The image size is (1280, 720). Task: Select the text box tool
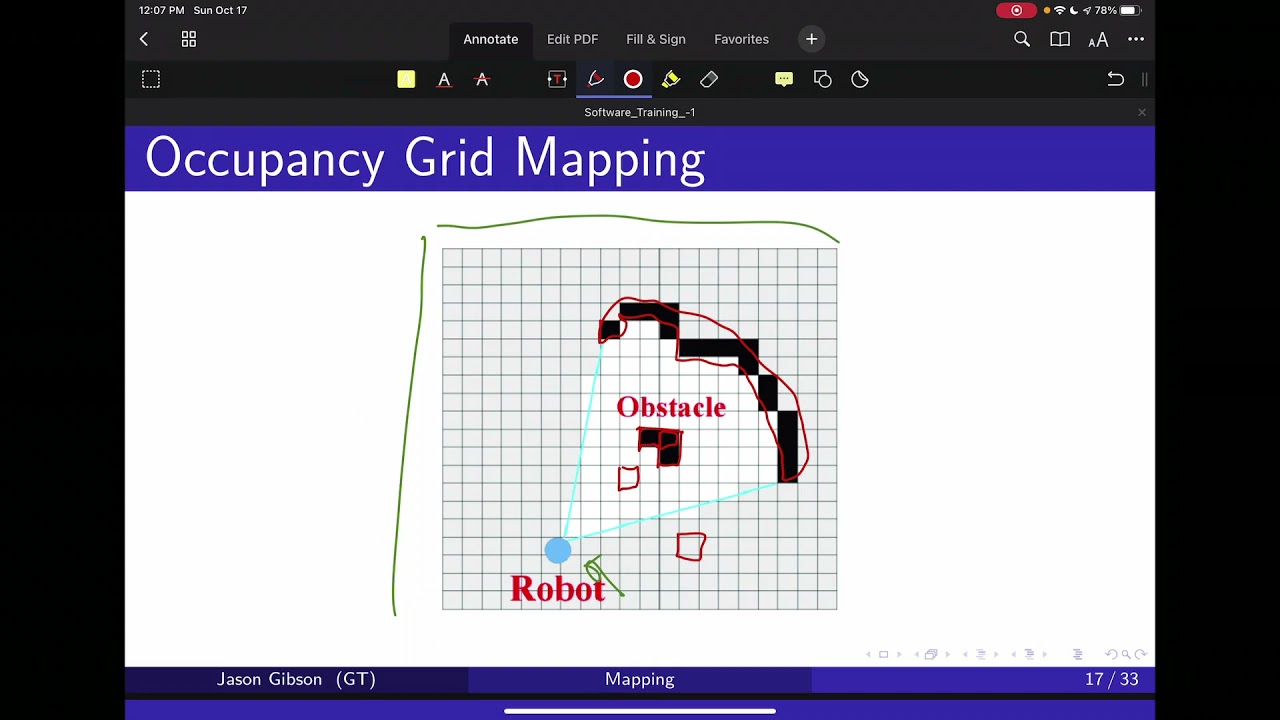pos(557,79)
